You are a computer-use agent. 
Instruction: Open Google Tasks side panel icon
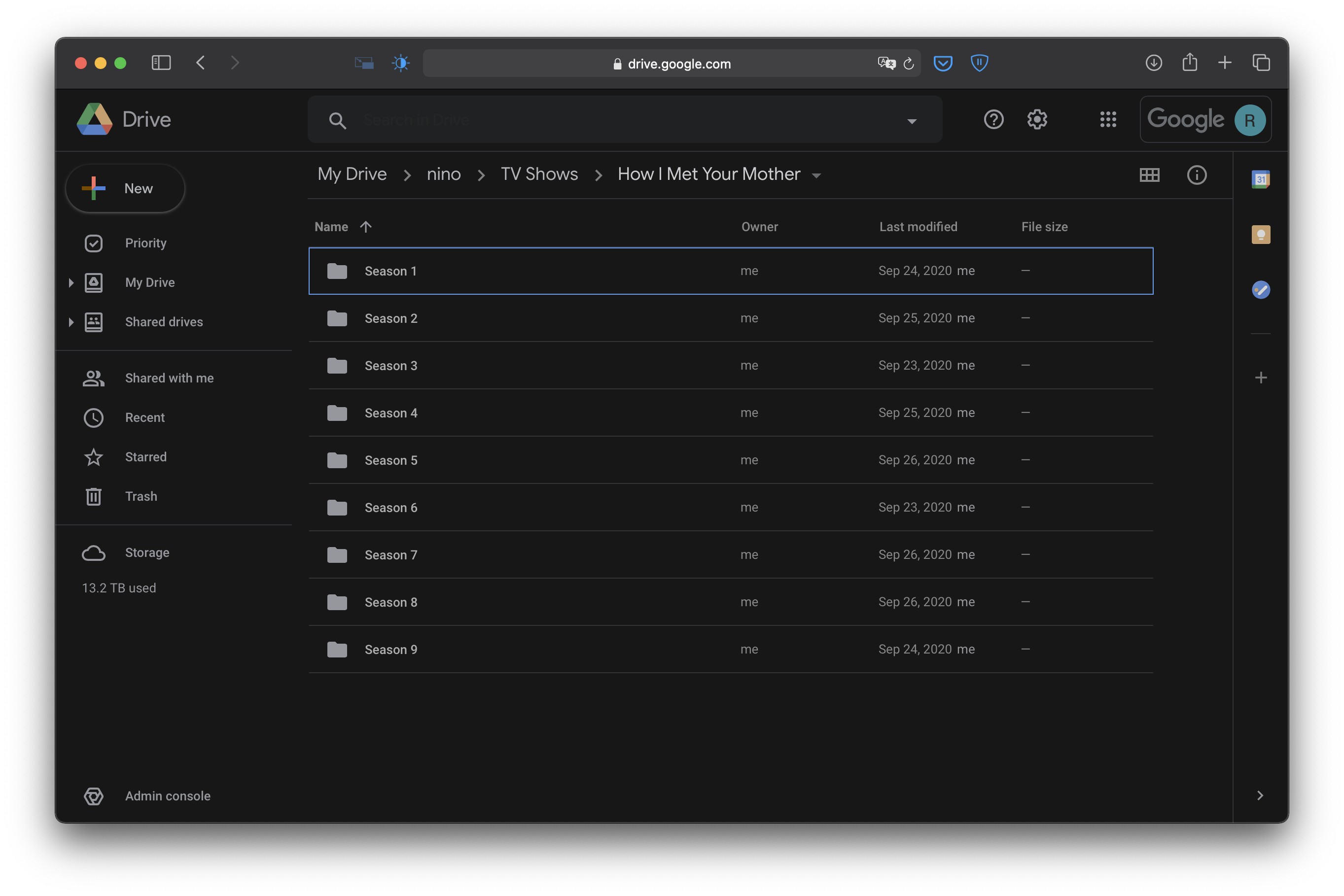pyautogui.click(x=1261, y=290)
